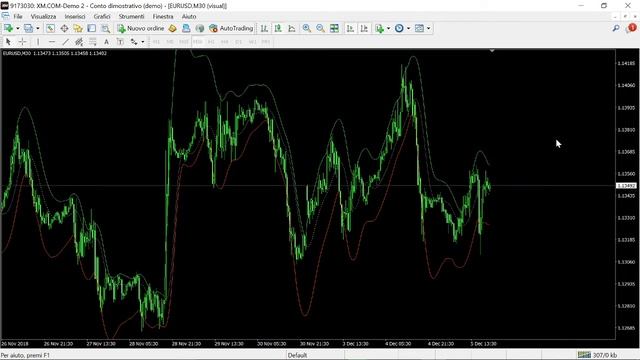Click the chart shift triangle marker
Viewport: 640px width, 360px height.
492,51
